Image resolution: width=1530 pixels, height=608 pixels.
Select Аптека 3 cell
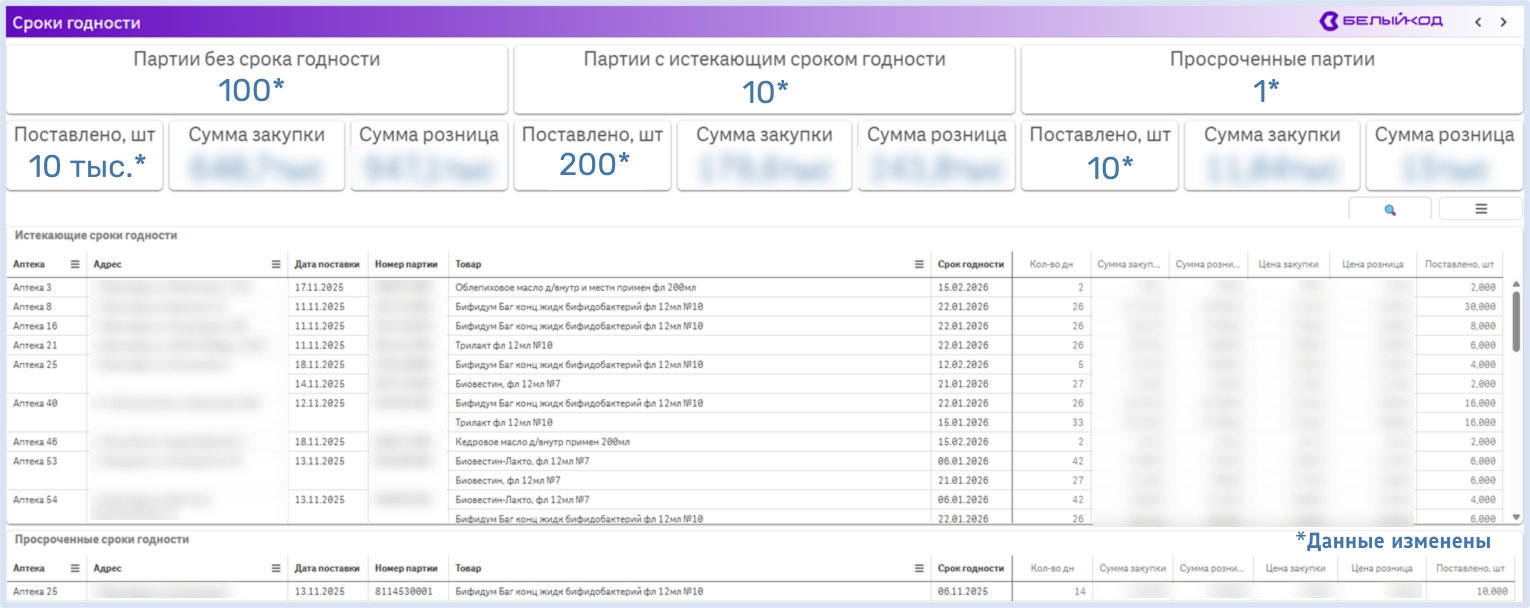click(x=47, y=287)
